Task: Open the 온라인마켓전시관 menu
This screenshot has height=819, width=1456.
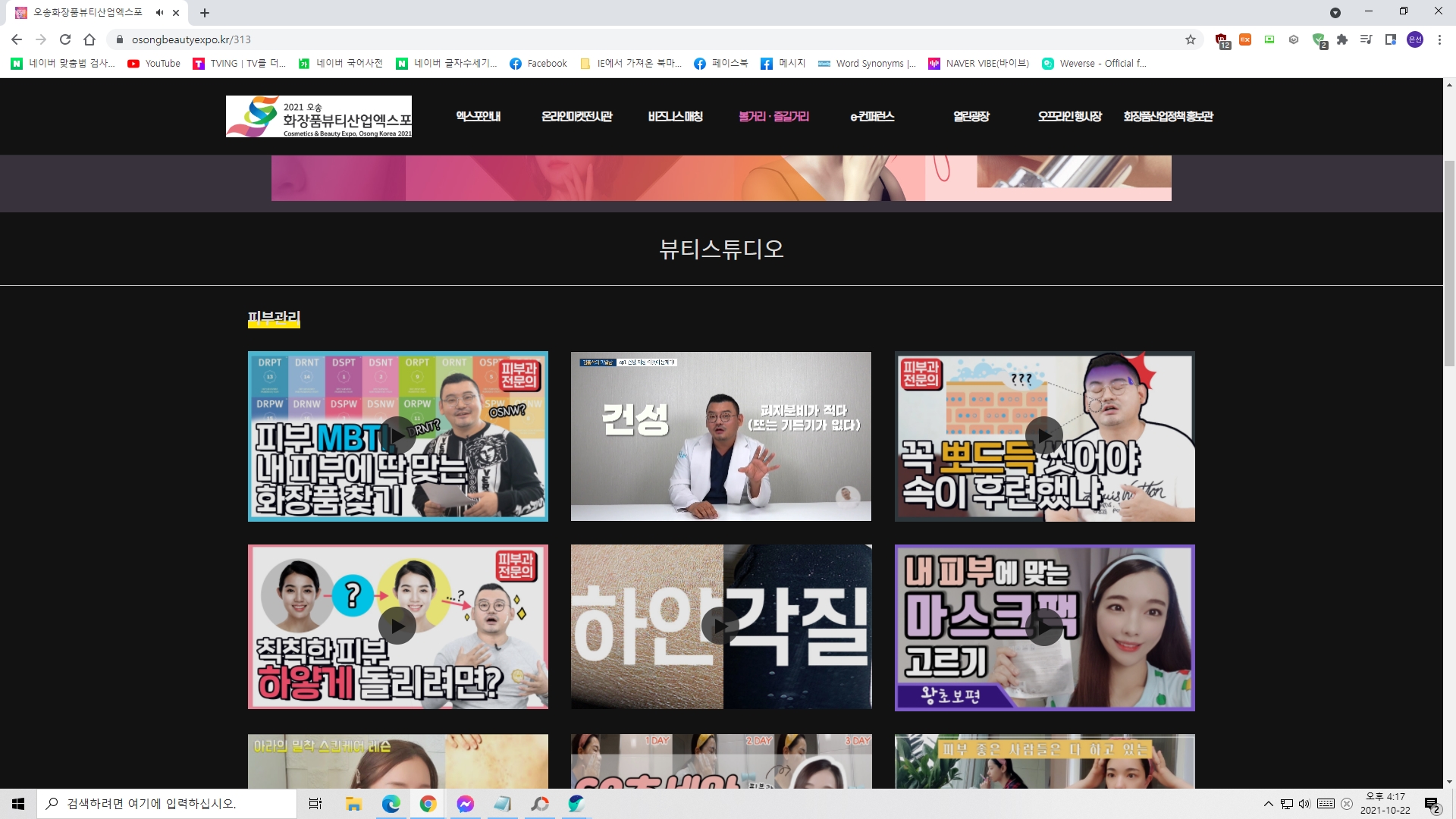Action: pos(576,116)
